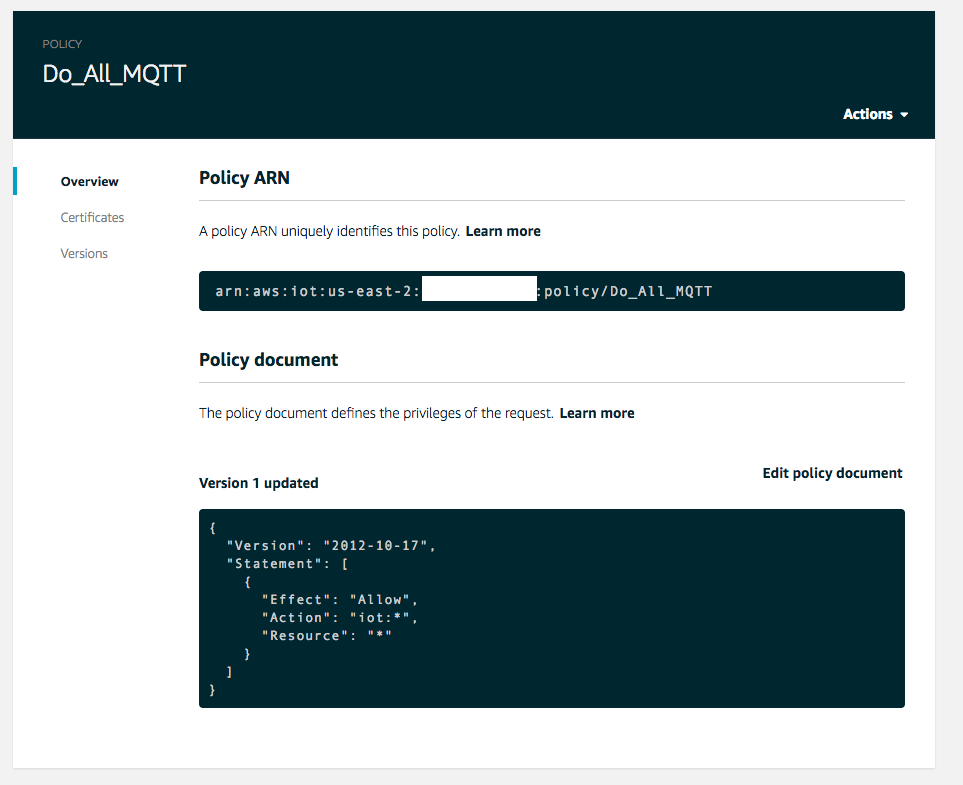Viewport: 963px width, 785px height.
Task: Click the POLICY breadcrumb label
Action: (62, 44)
